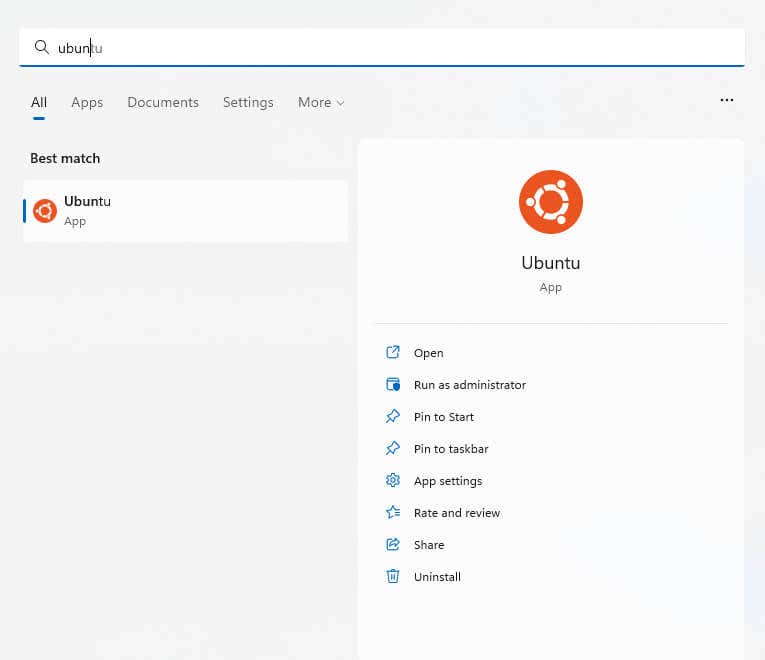Open the three-dot options menu
765x660 pixels.
pyautogui.click(x=727, y=100)
